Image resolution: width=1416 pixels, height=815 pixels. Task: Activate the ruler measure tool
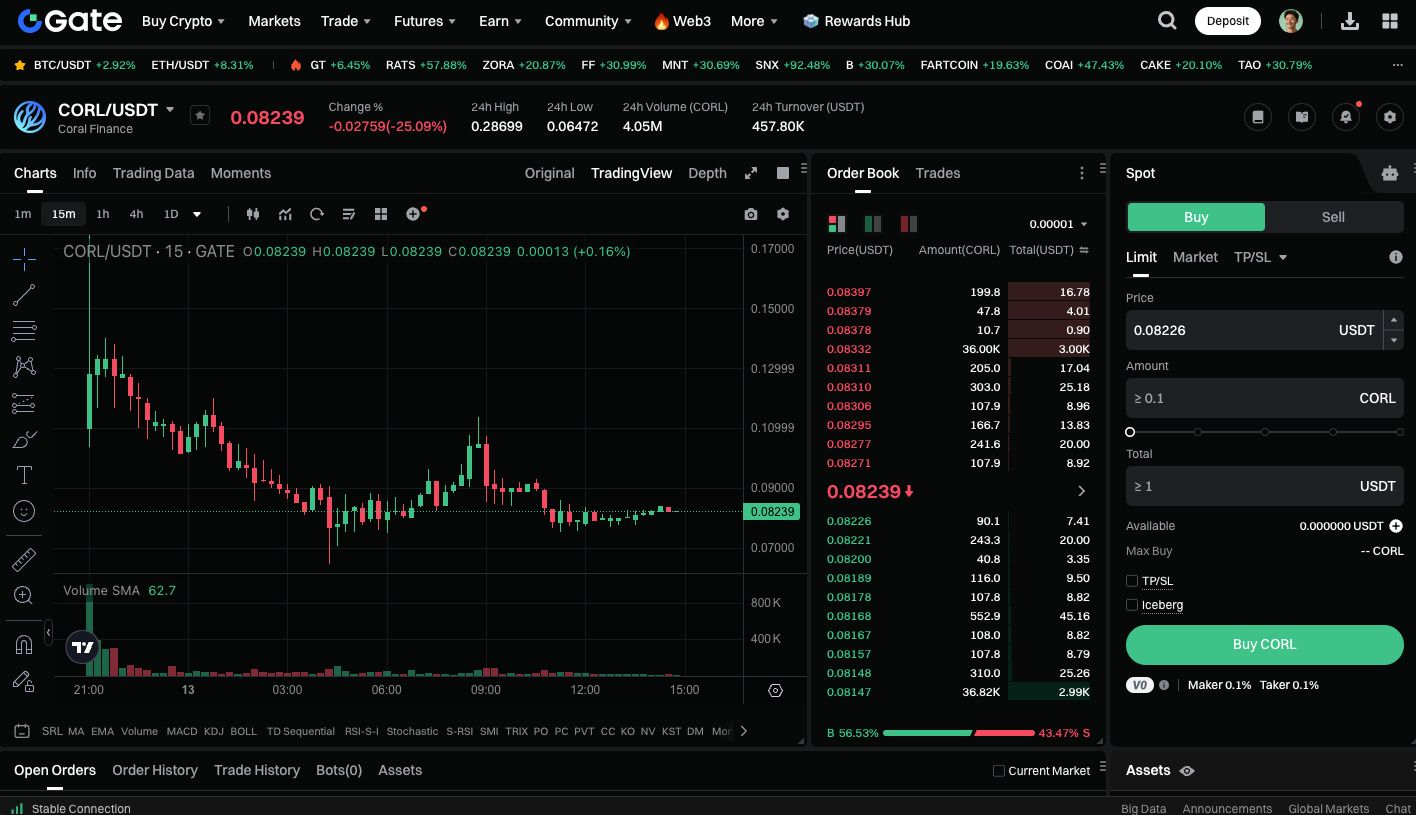click(x=24, y=559)
